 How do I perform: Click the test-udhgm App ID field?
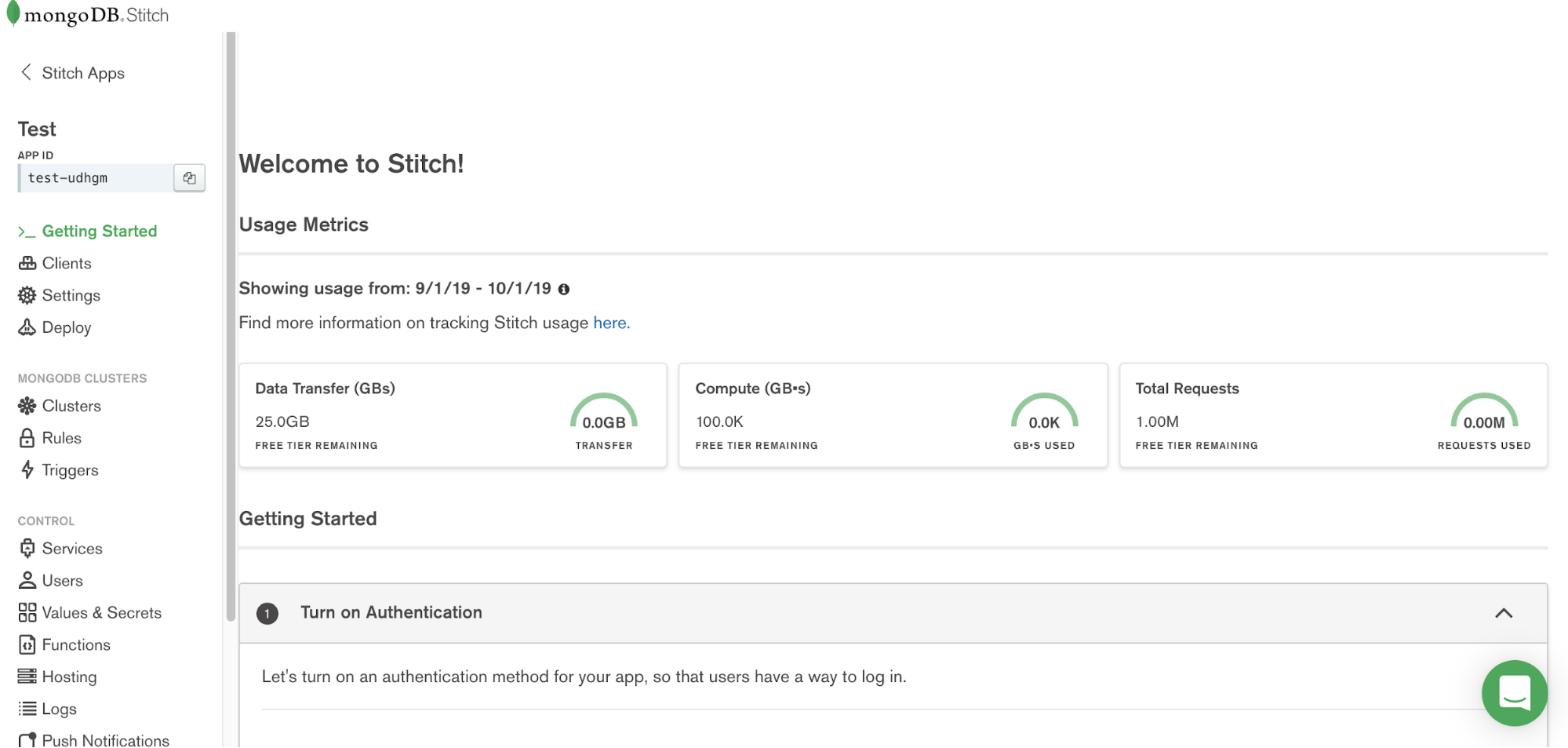click(x=96, y=178)
